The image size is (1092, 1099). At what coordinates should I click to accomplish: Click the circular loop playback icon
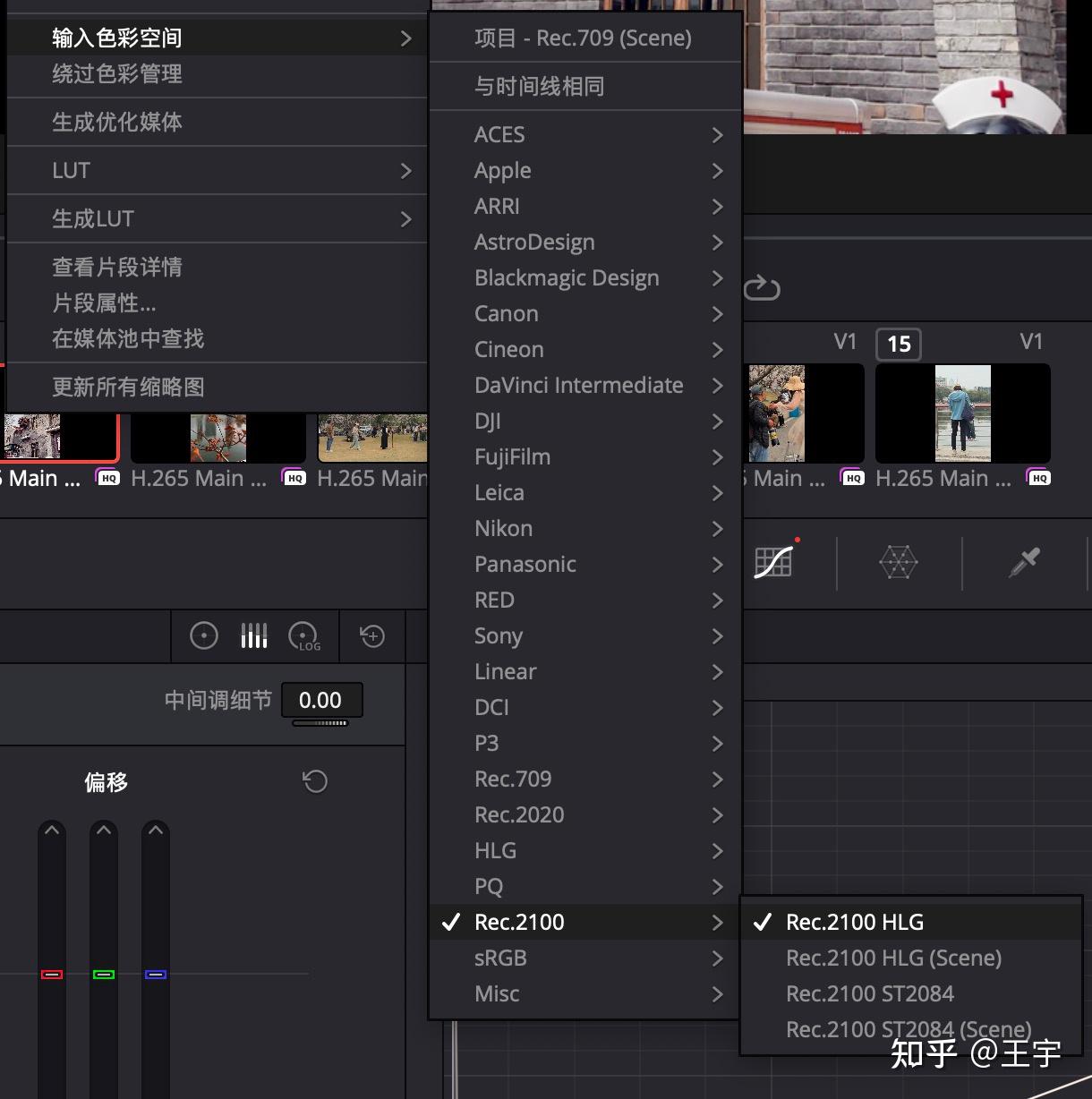763,289
